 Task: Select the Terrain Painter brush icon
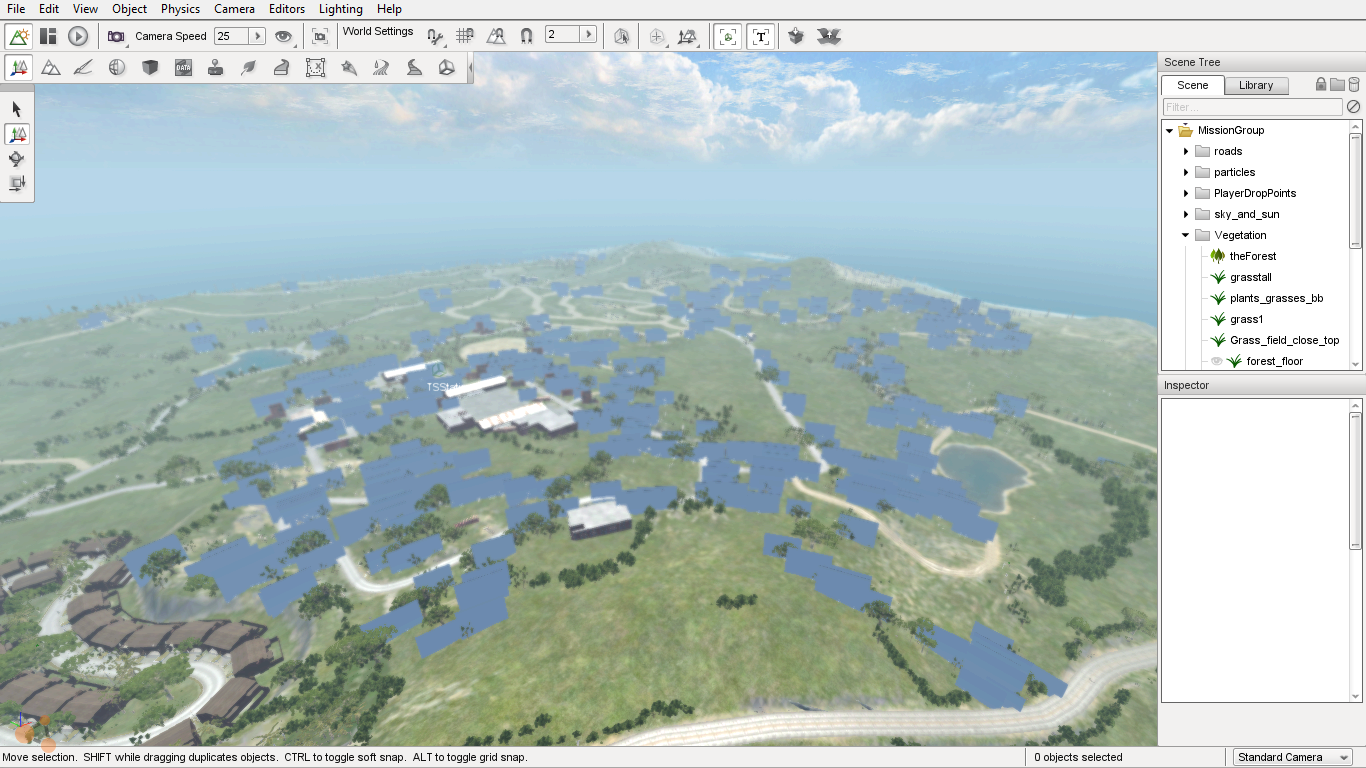pyautogui.click(x=84, y=68)
